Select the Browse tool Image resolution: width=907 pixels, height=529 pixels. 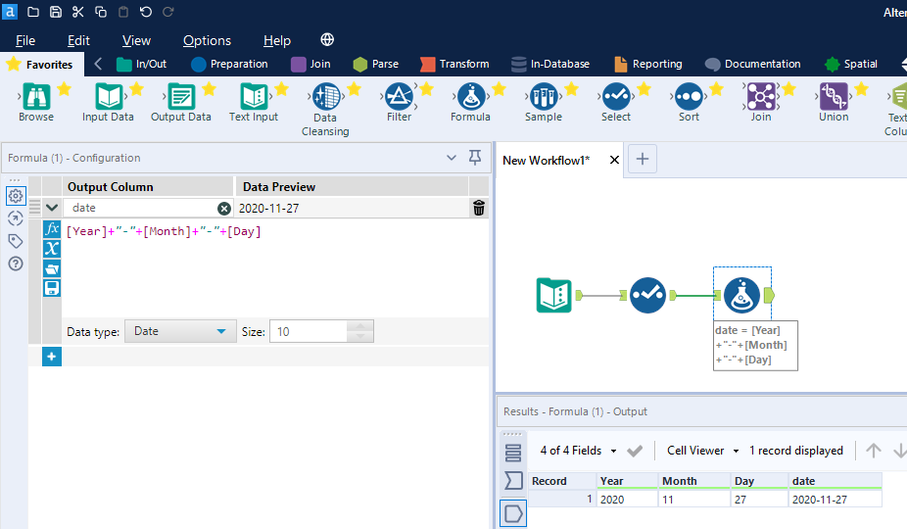(x=36, y=102)
